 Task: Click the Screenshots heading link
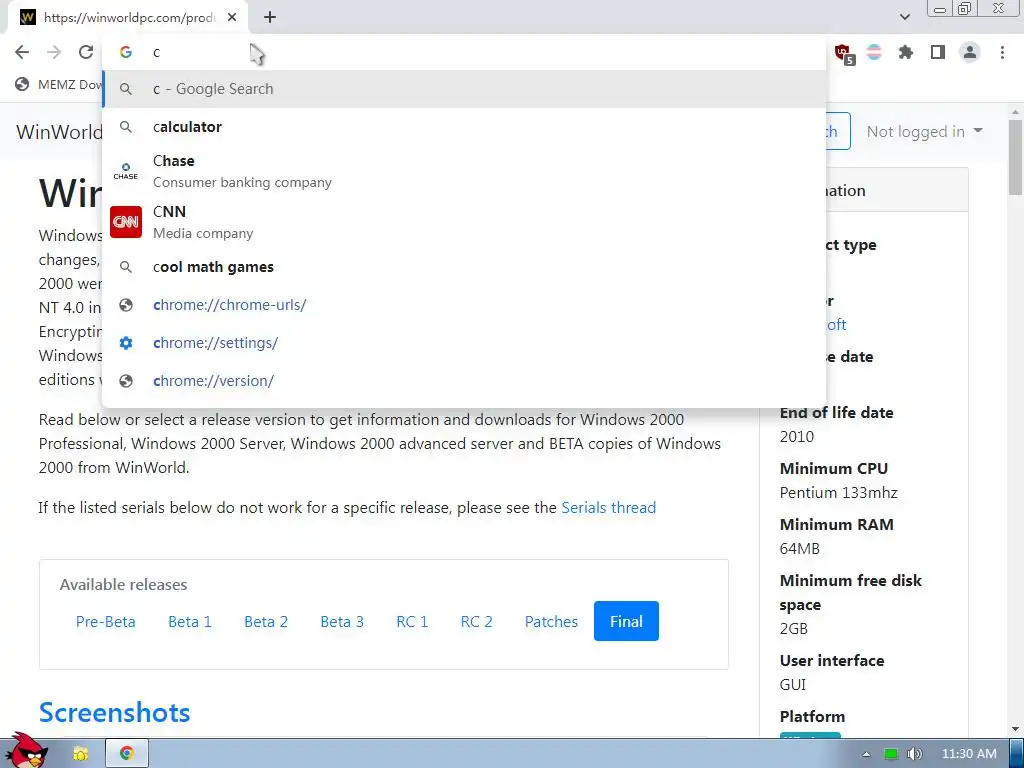coord(114,712)
